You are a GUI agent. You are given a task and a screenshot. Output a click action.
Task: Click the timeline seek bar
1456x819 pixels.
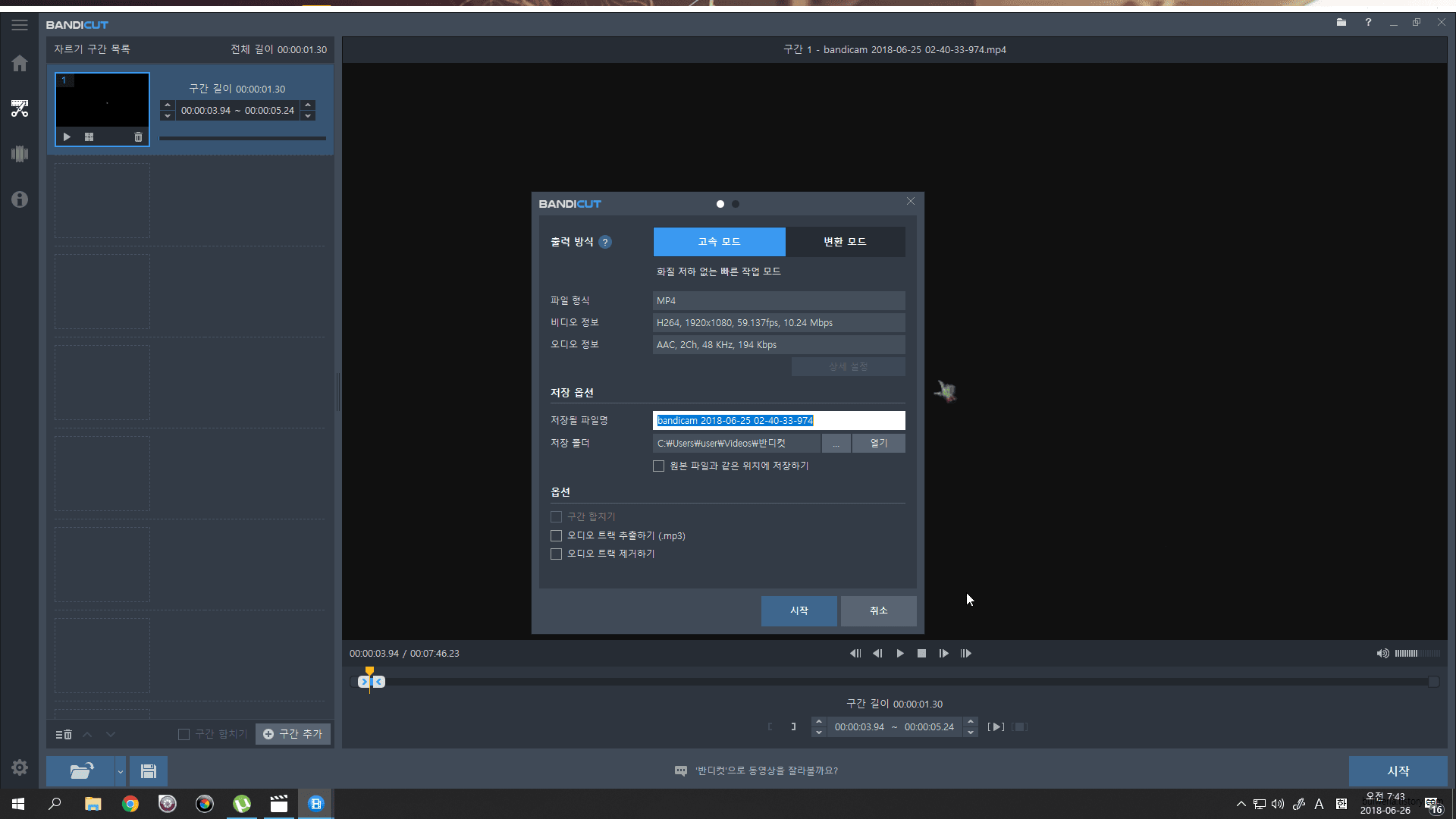[x=895, y=682]
